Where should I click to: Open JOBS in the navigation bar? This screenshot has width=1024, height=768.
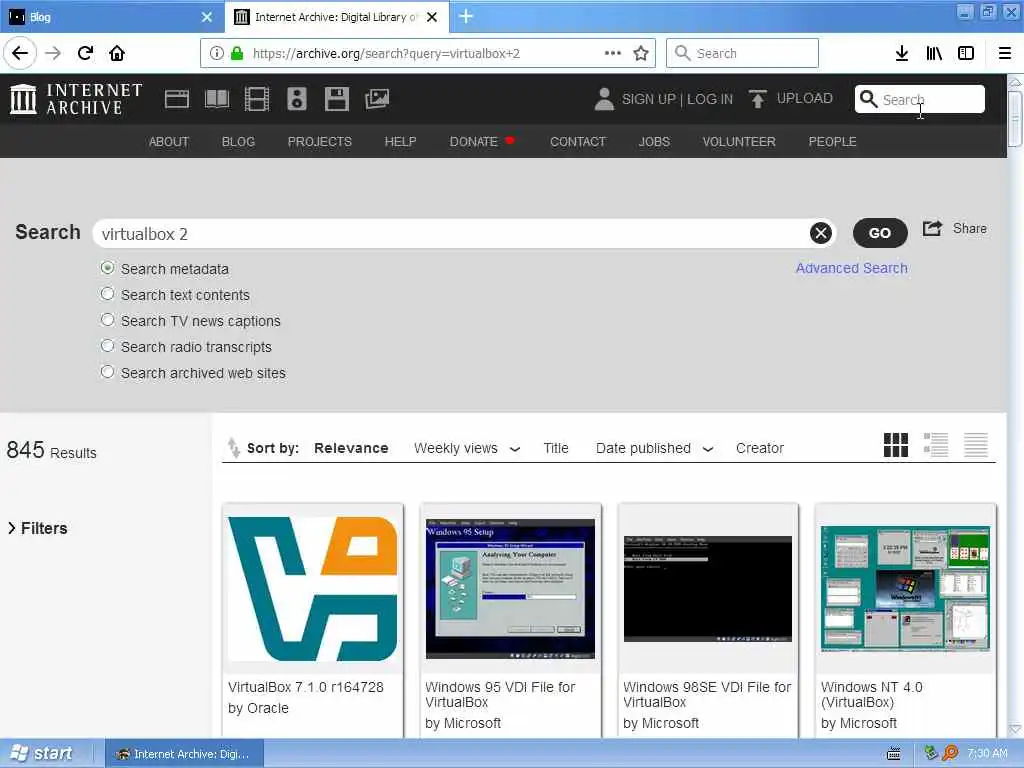654,142
